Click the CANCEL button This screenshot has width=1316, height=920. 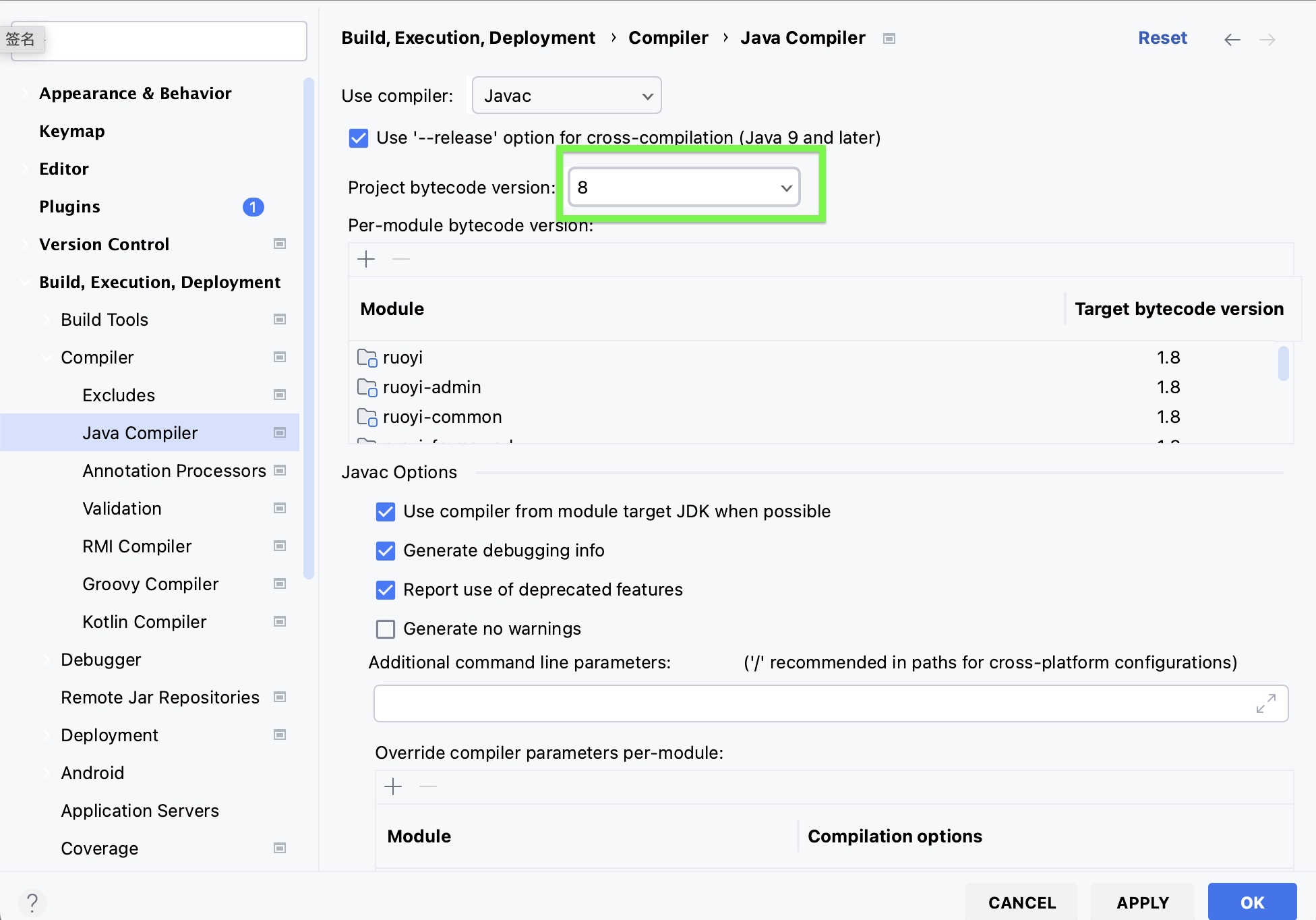click(x=1021, y=902)
